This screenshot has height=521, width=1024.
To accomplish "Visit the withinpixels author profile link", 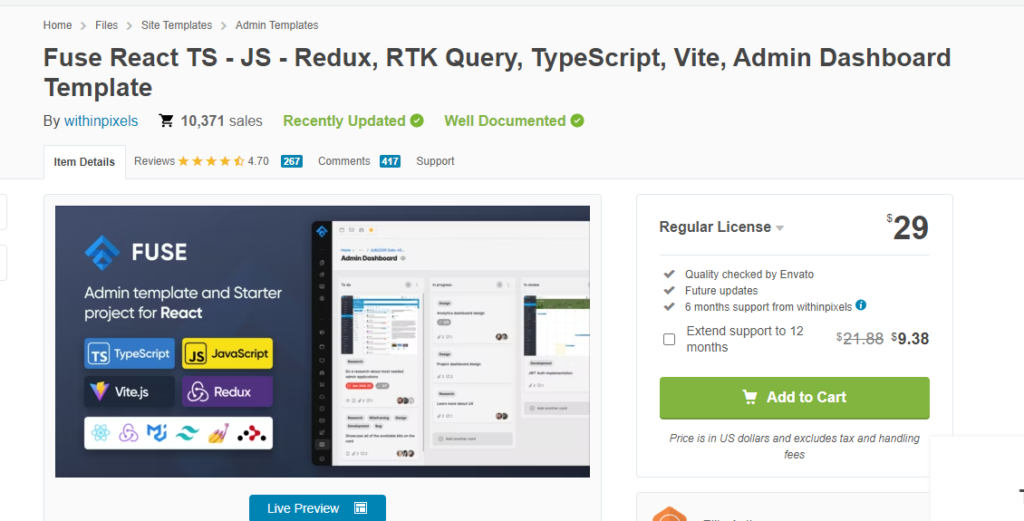I will 102,121.
